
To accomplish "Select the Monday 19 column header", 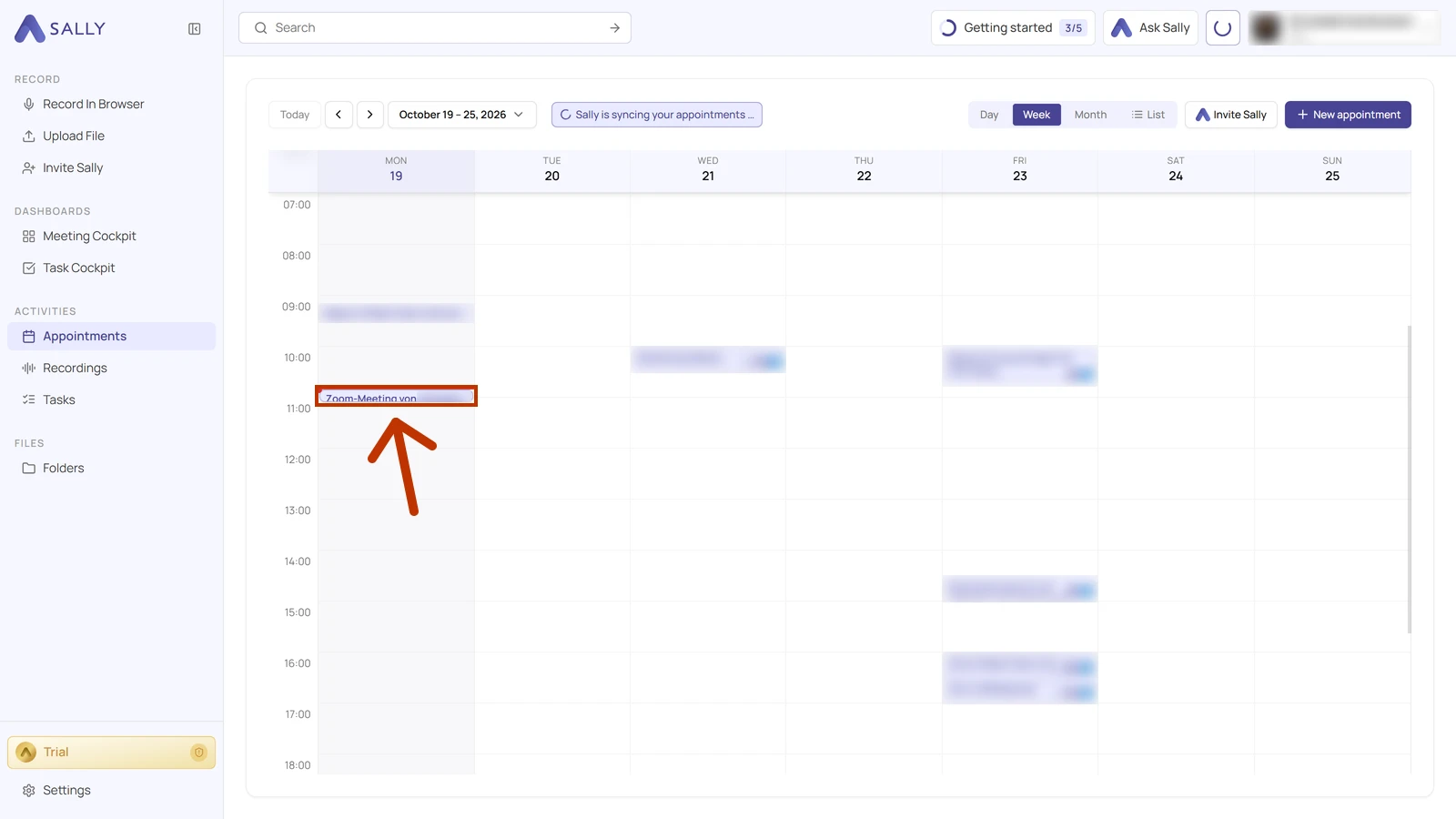I will (396, 170).
